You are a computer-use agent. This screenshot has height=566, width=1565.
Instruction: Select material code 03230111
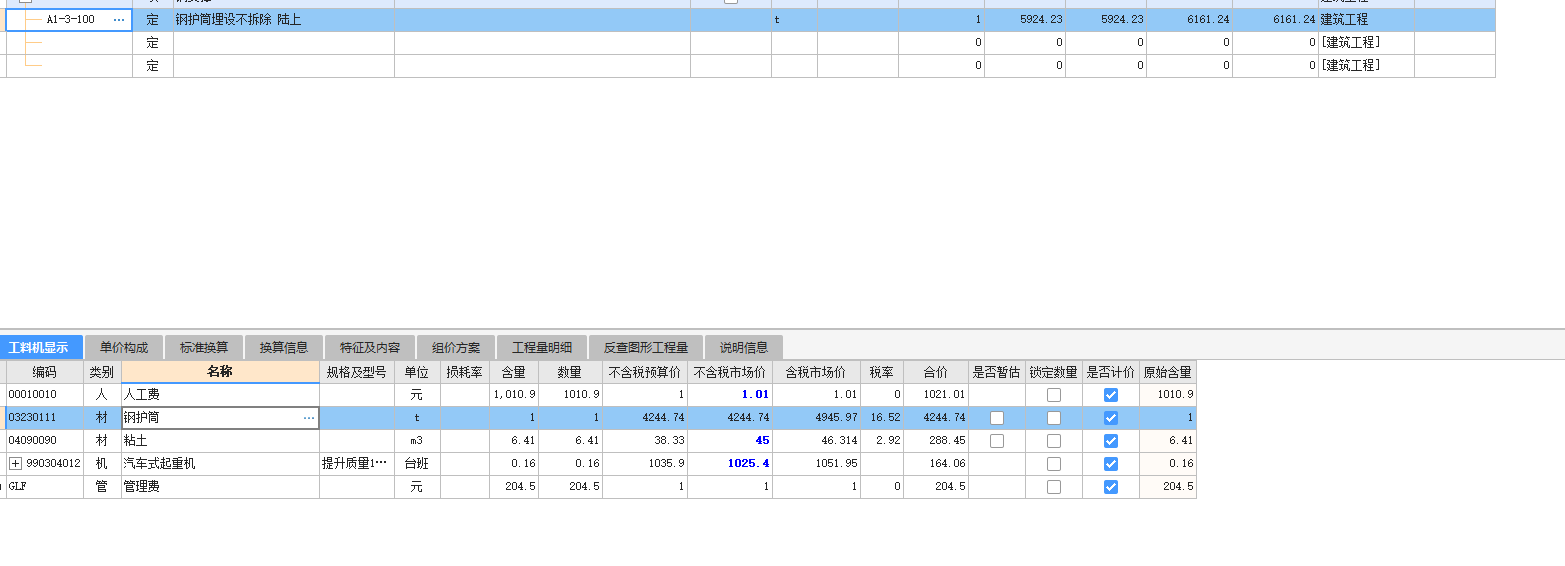pyautogui.click(x=44, y=418)
